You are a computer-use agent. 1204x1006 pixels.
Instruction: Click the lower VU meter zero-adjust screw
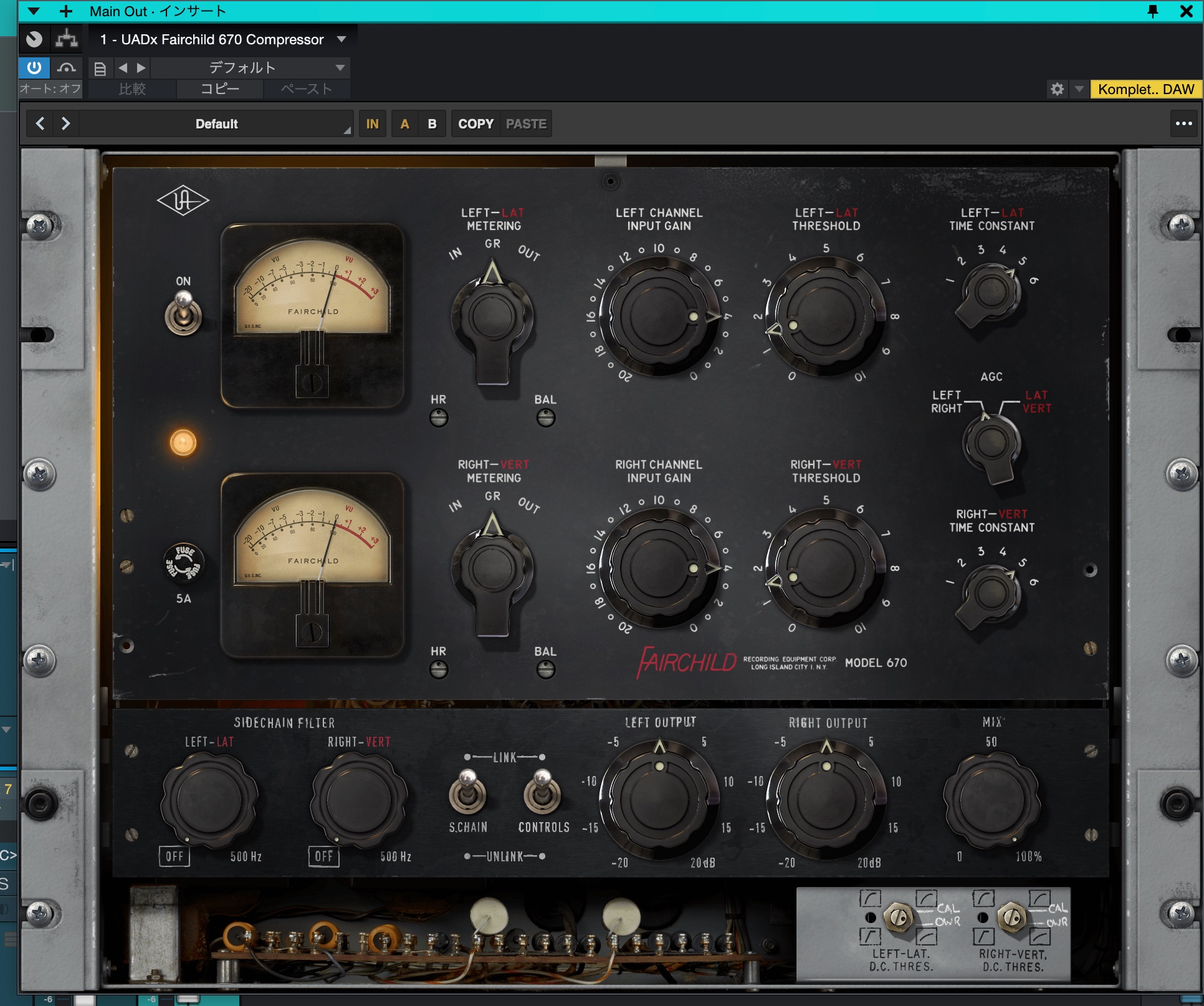coord(312,633)
